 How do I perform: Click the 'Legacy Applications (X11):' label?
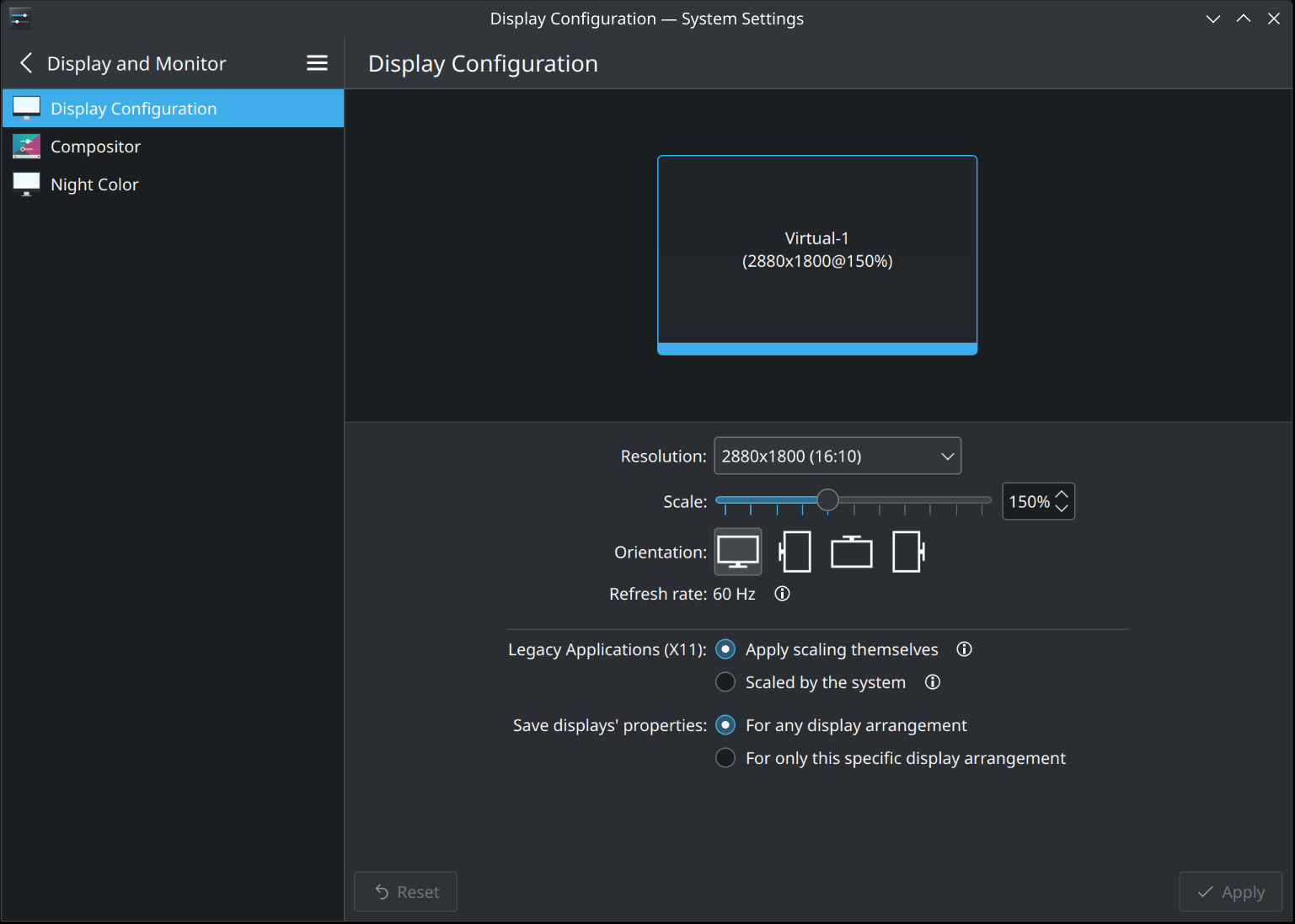pyautogui.click(x=607, y=649)
